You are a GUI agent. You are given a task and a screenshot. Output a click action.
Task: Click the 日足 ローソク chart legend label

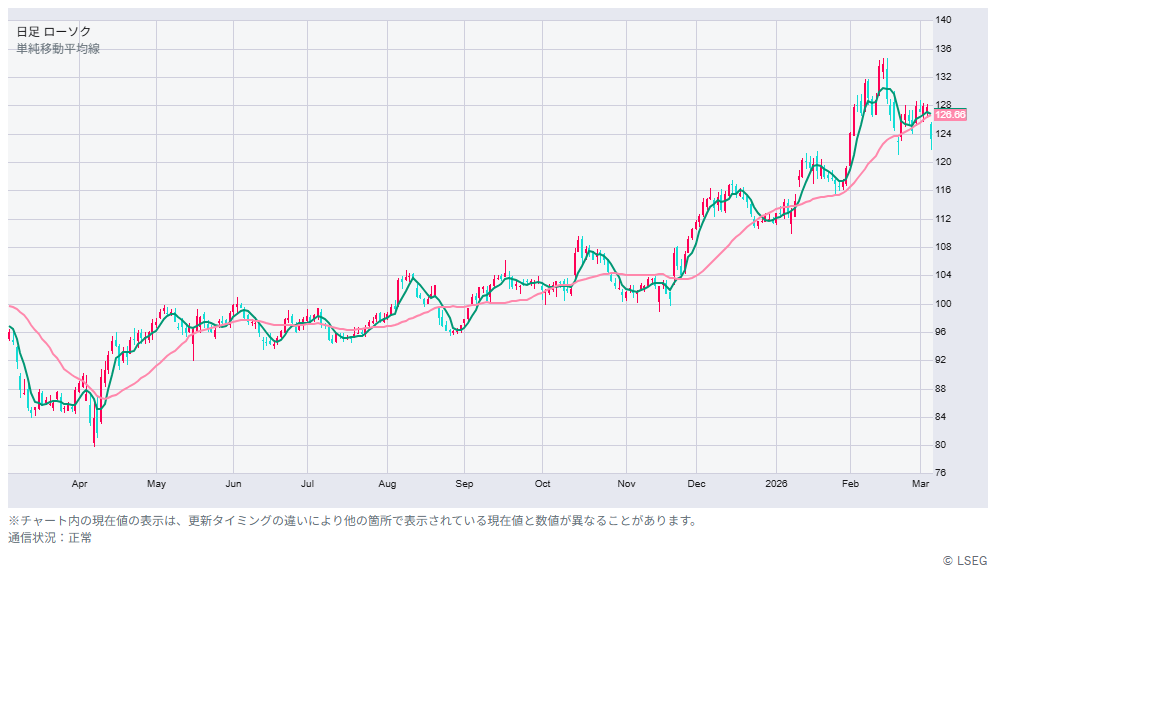[53, 32]
